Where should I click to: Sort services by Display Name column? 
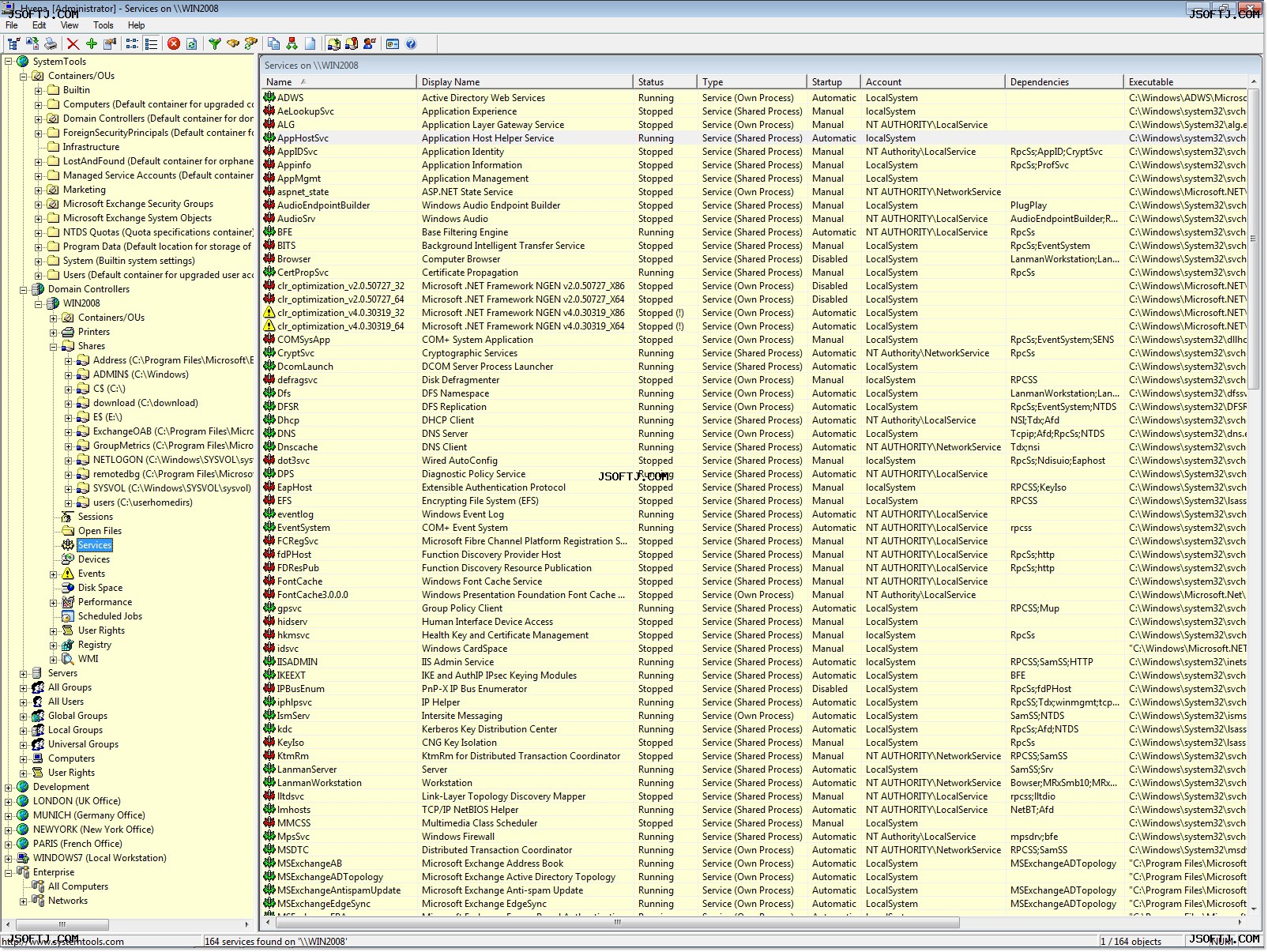[x=525, y=81]
